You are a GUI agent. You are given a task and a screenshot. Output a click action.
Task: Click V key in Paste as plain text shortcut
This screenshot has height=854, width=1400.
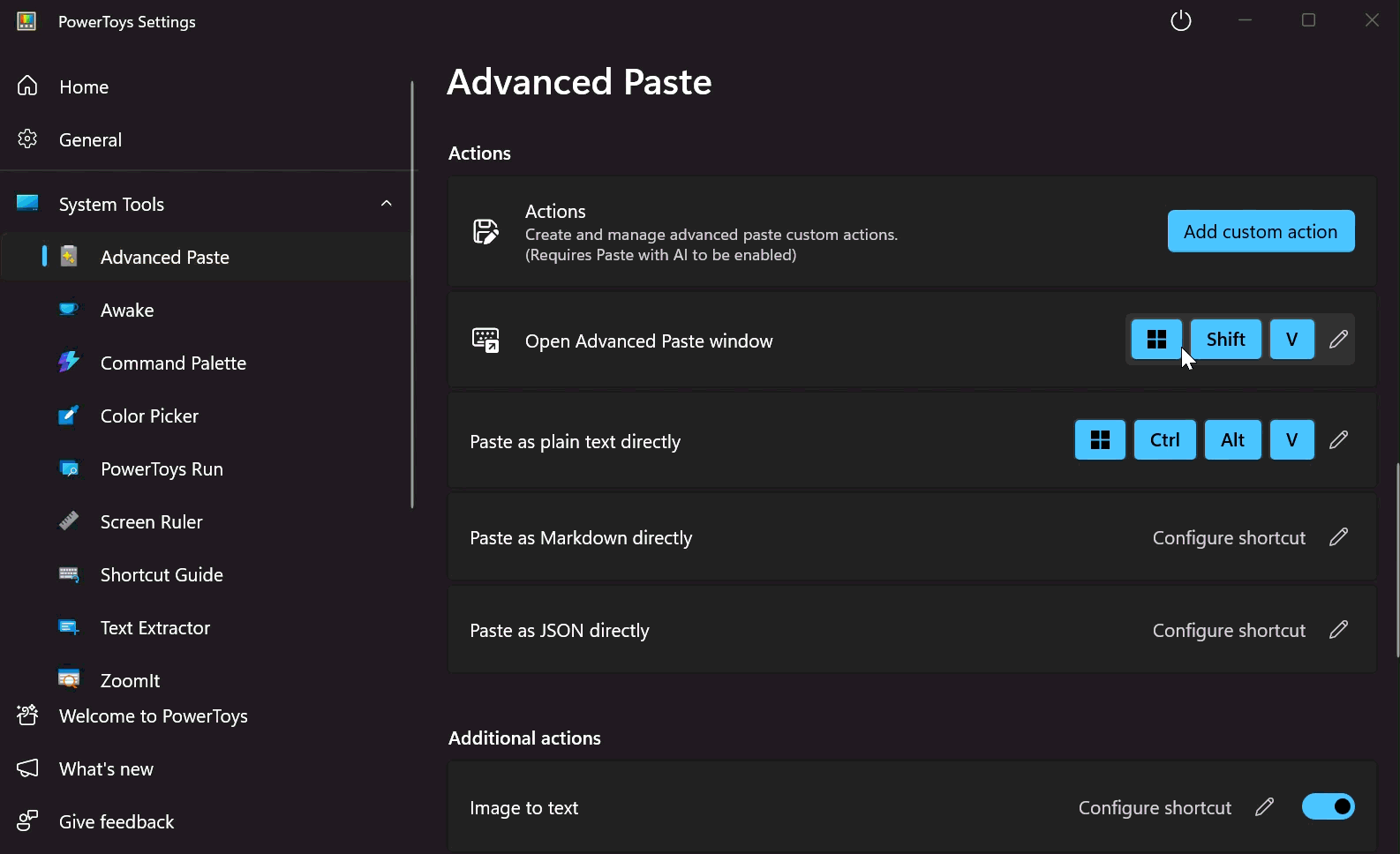coord(1292,439)
